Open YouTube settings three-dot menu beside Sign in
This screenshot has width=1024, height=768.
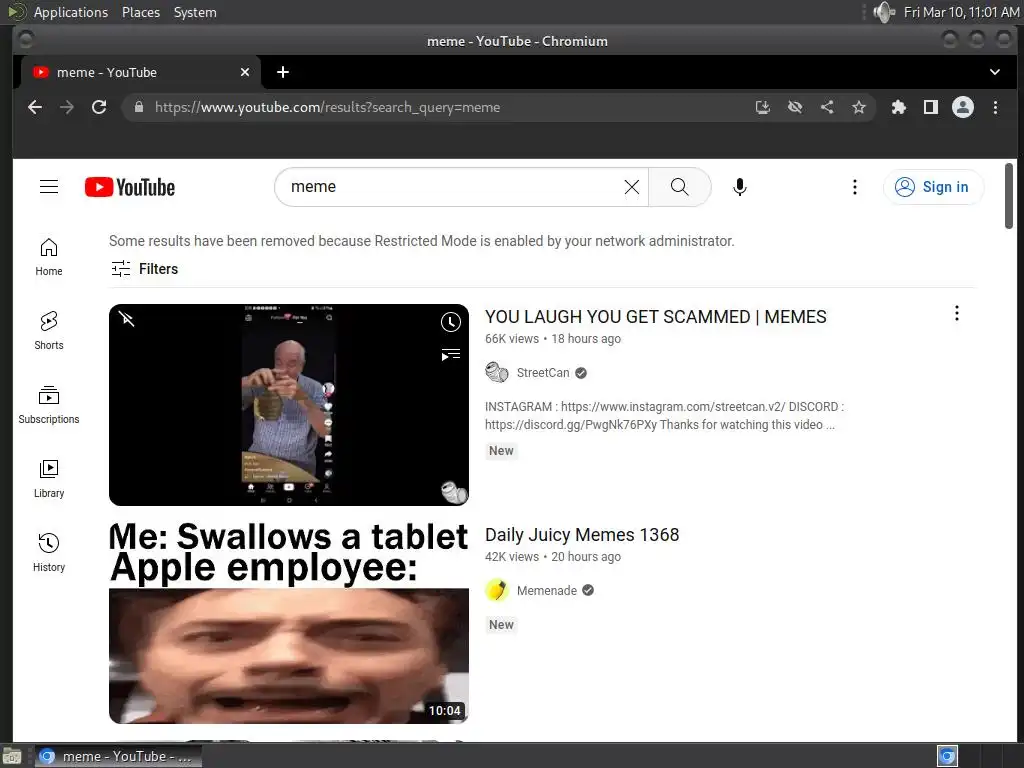click(x=854, y=187)
